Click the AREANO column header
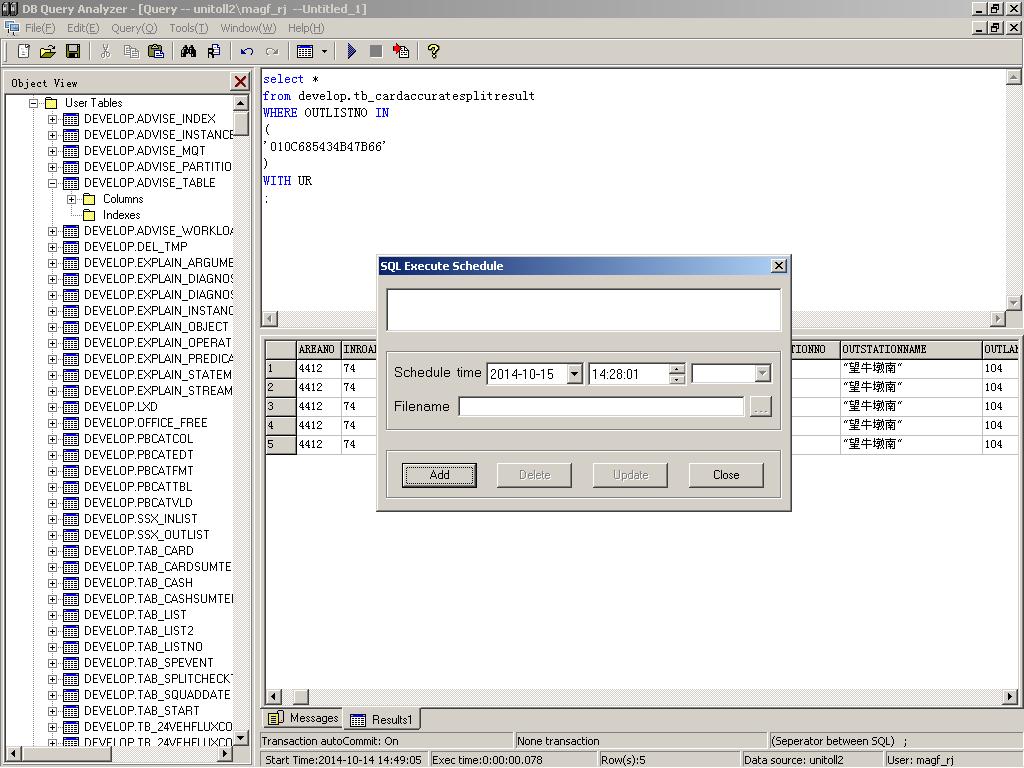The image size is (1024, 768). 318,349
